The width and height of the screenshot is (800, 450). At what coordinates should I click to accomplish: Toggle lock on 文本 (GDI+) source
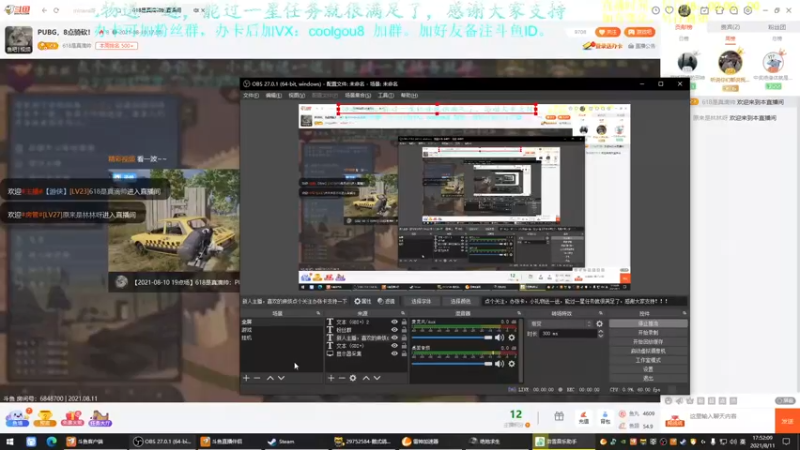point(404,345)
